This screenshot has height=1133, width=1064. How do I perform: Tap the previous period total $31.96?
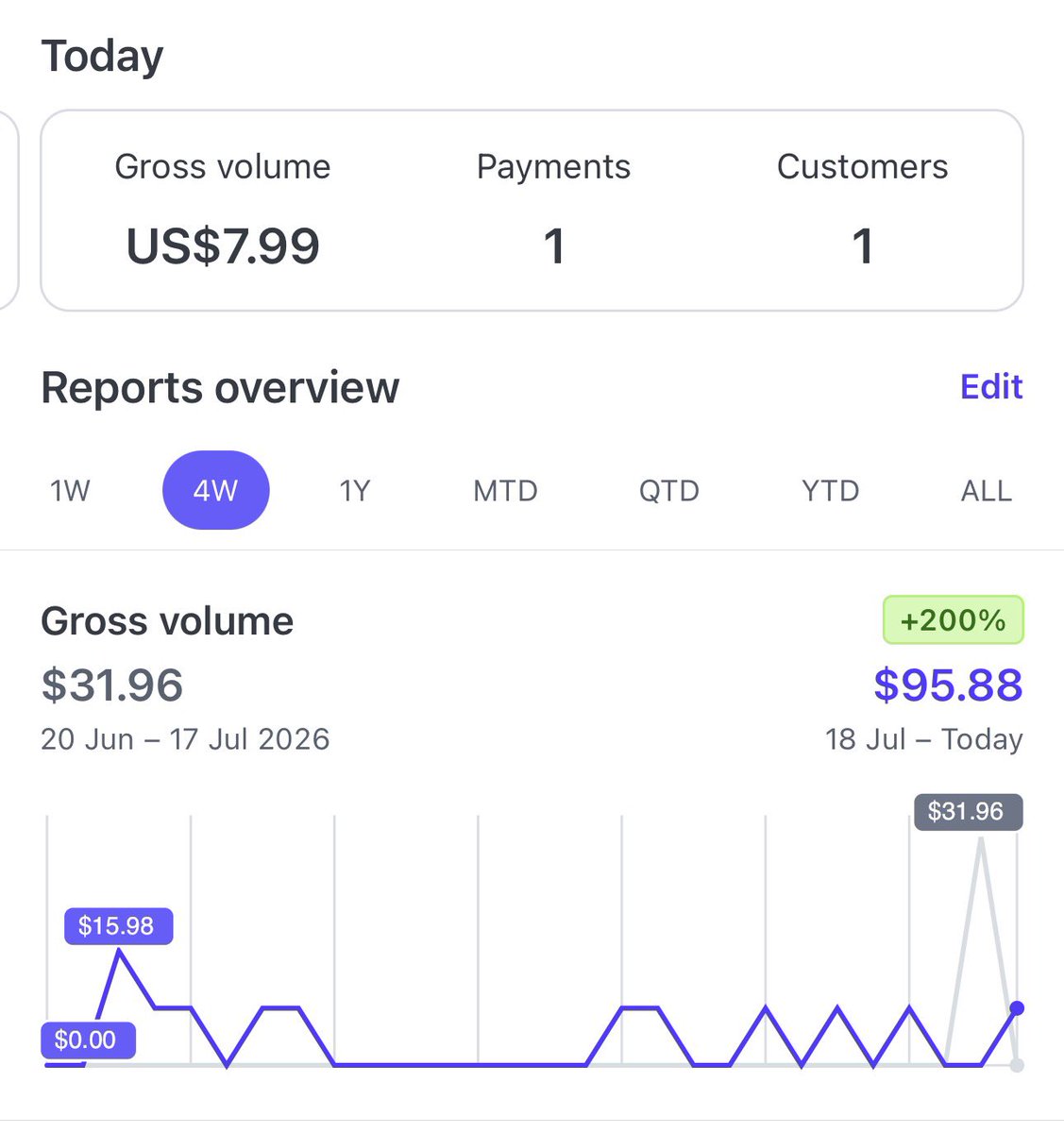(x=112, y=685)
